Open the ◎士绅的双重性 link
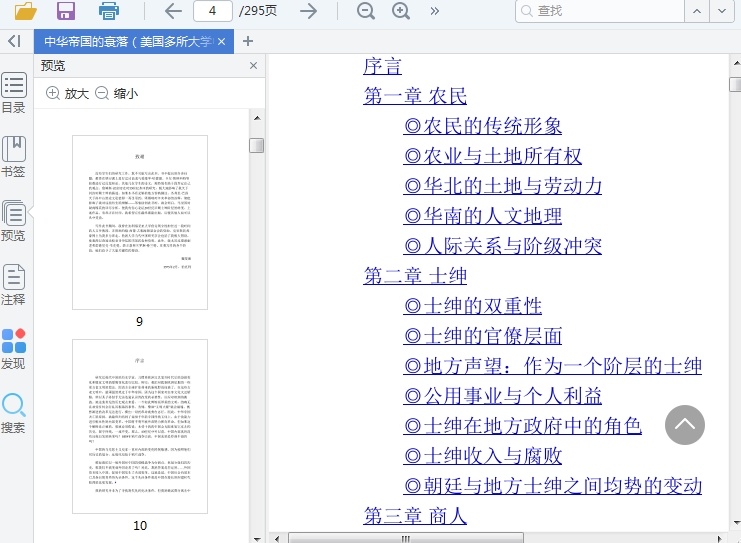 [x=472, y=306]
